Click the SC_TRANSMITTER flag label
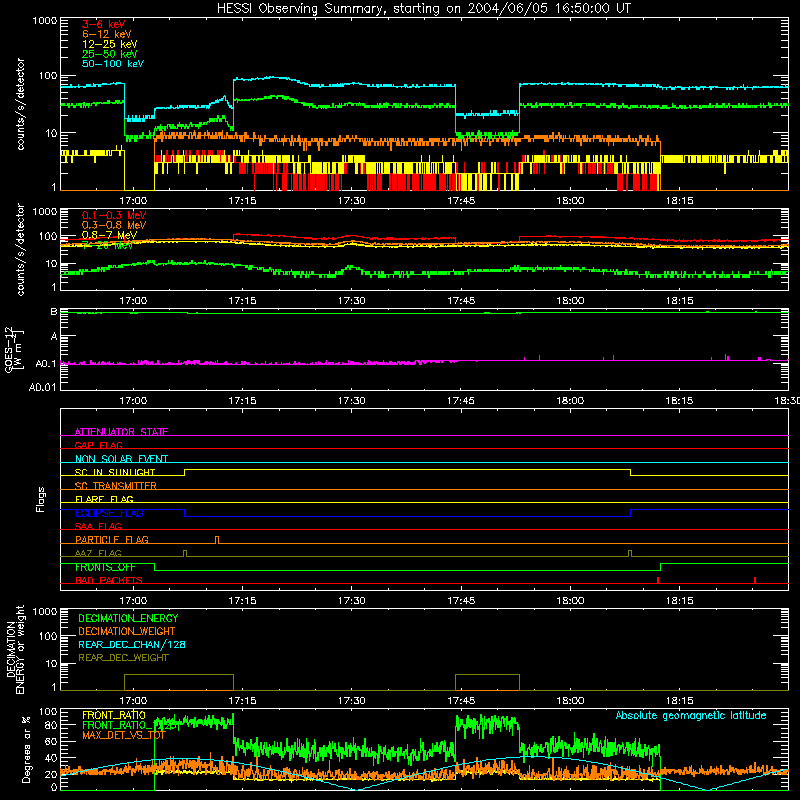800x800 pixels. pos(116,485)
